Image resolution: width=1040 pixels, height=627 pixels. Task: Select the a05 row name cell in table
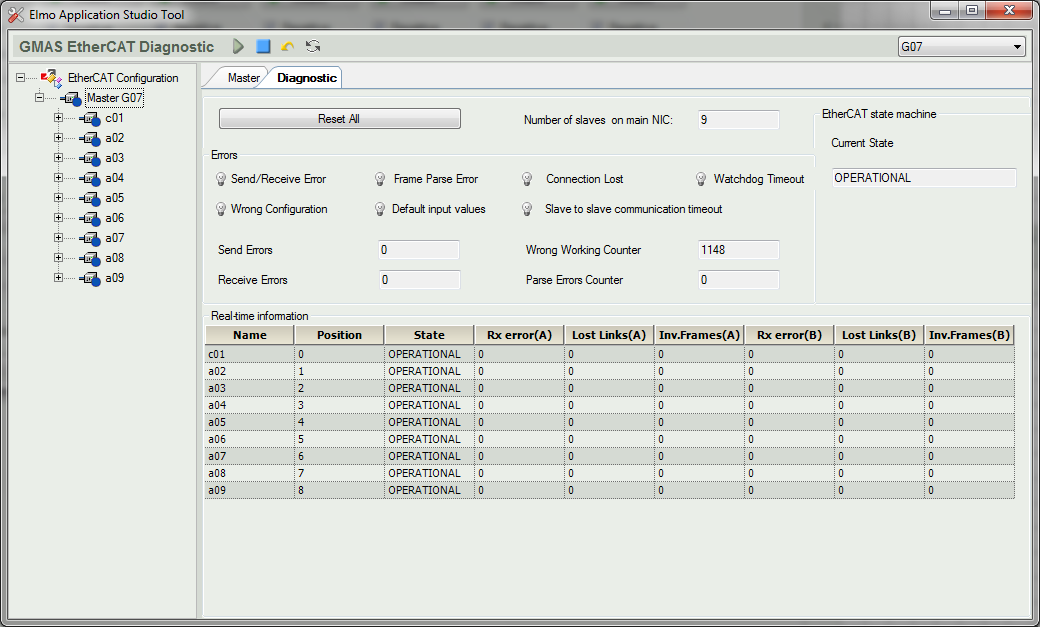pos(249,422)
